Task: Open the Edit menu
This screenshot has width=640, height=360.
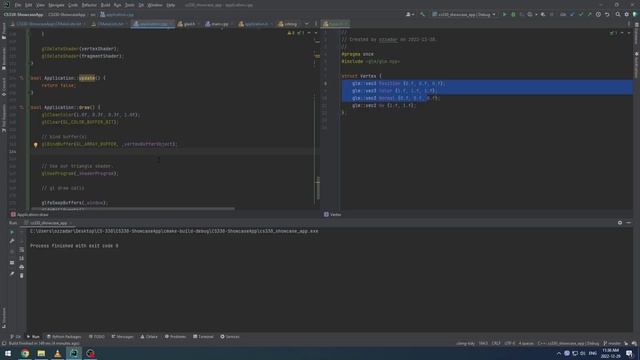Action: pyautogui.click(x=29, y=5)
